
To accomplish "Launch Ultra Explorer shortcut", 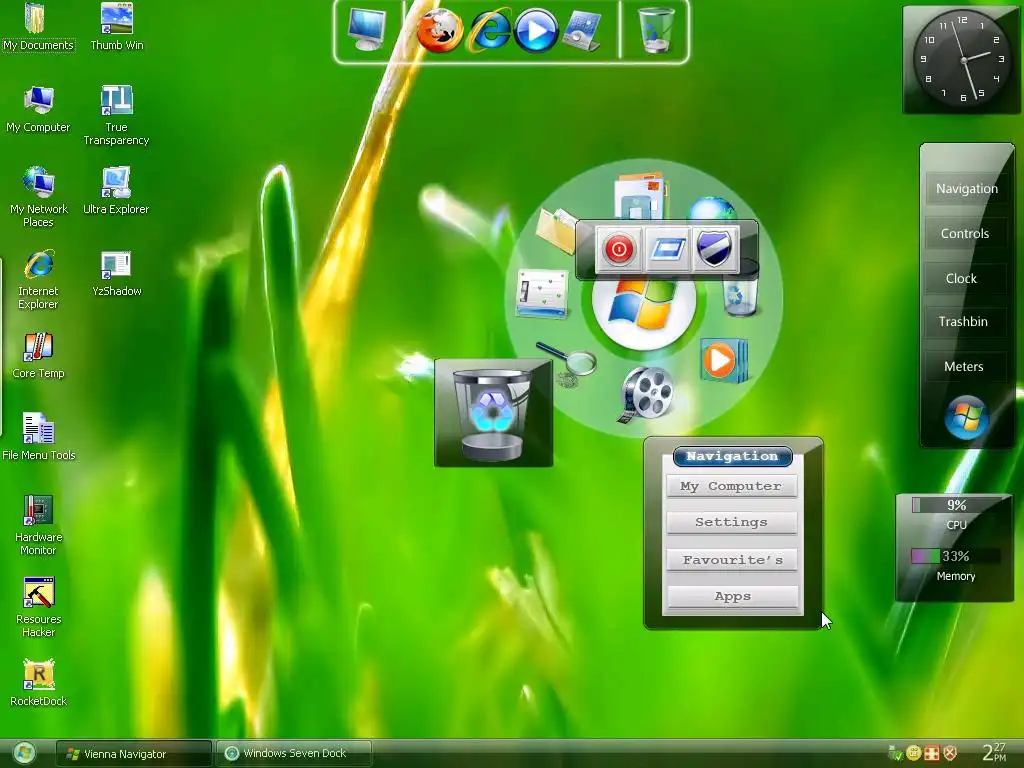I will coord(116,191).
